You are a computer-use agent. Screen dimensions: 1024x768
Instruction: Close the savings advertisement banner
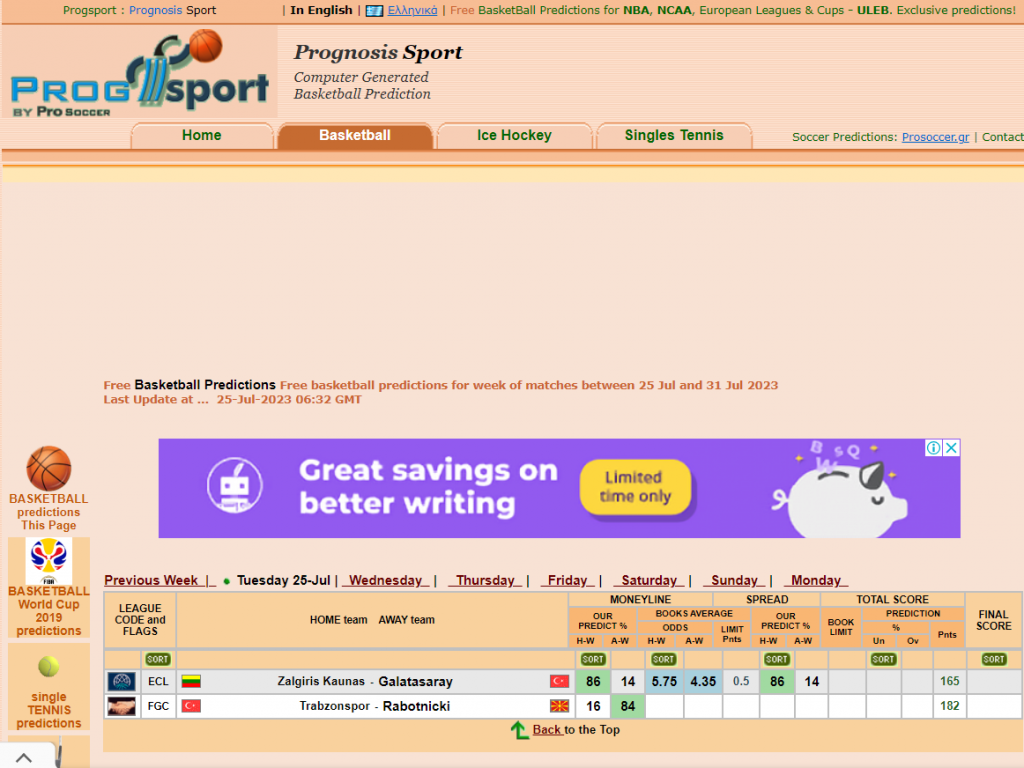950,449
